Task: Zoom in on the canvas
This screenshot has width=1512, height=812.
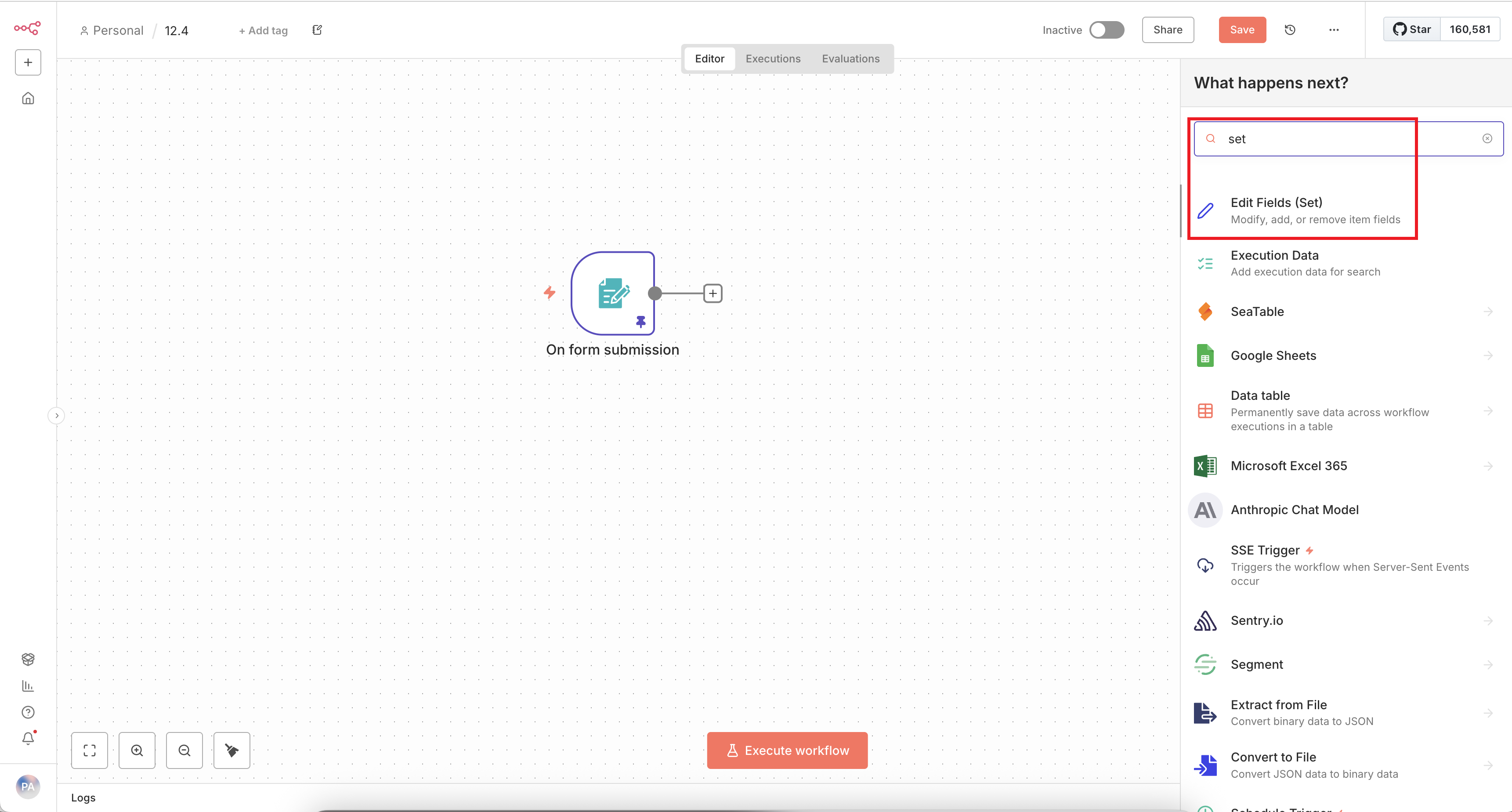Action: tap(137, 750)
